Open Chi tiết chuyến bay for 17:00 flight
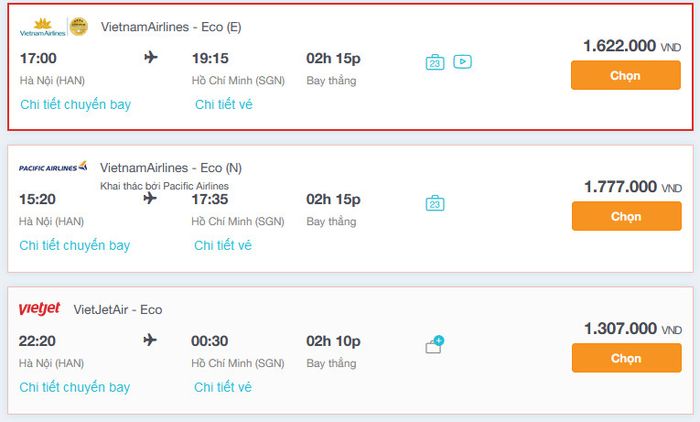 [75, 104]
